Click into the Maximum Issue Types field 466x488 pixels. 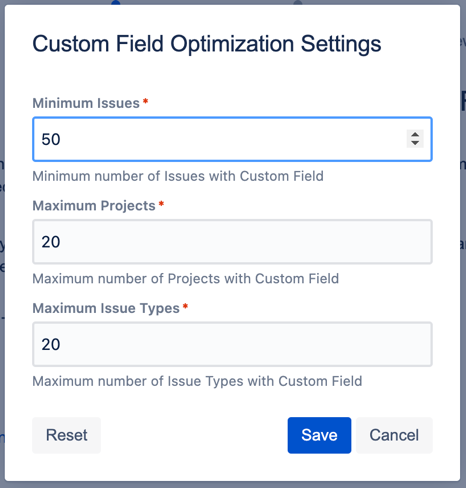click(x=232, y=344)
